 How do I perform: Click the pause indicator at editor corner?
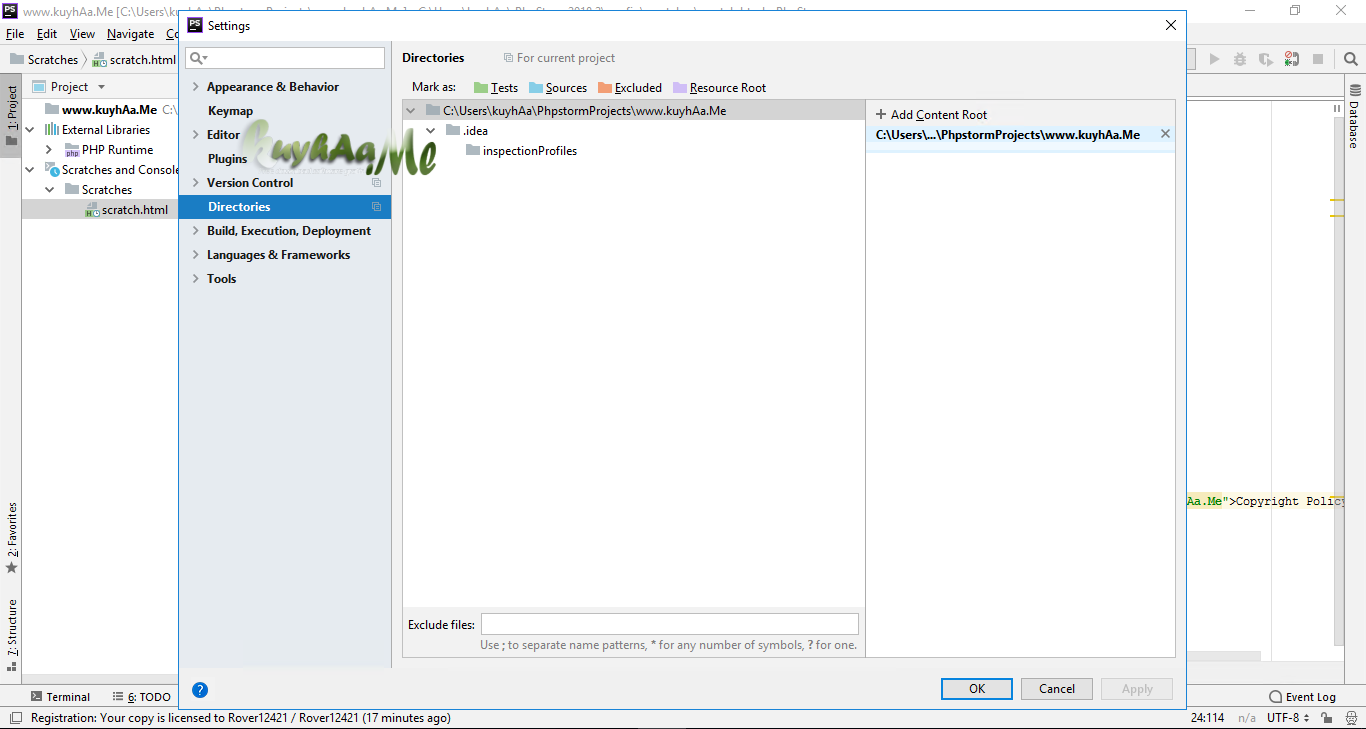[1337, 108]
